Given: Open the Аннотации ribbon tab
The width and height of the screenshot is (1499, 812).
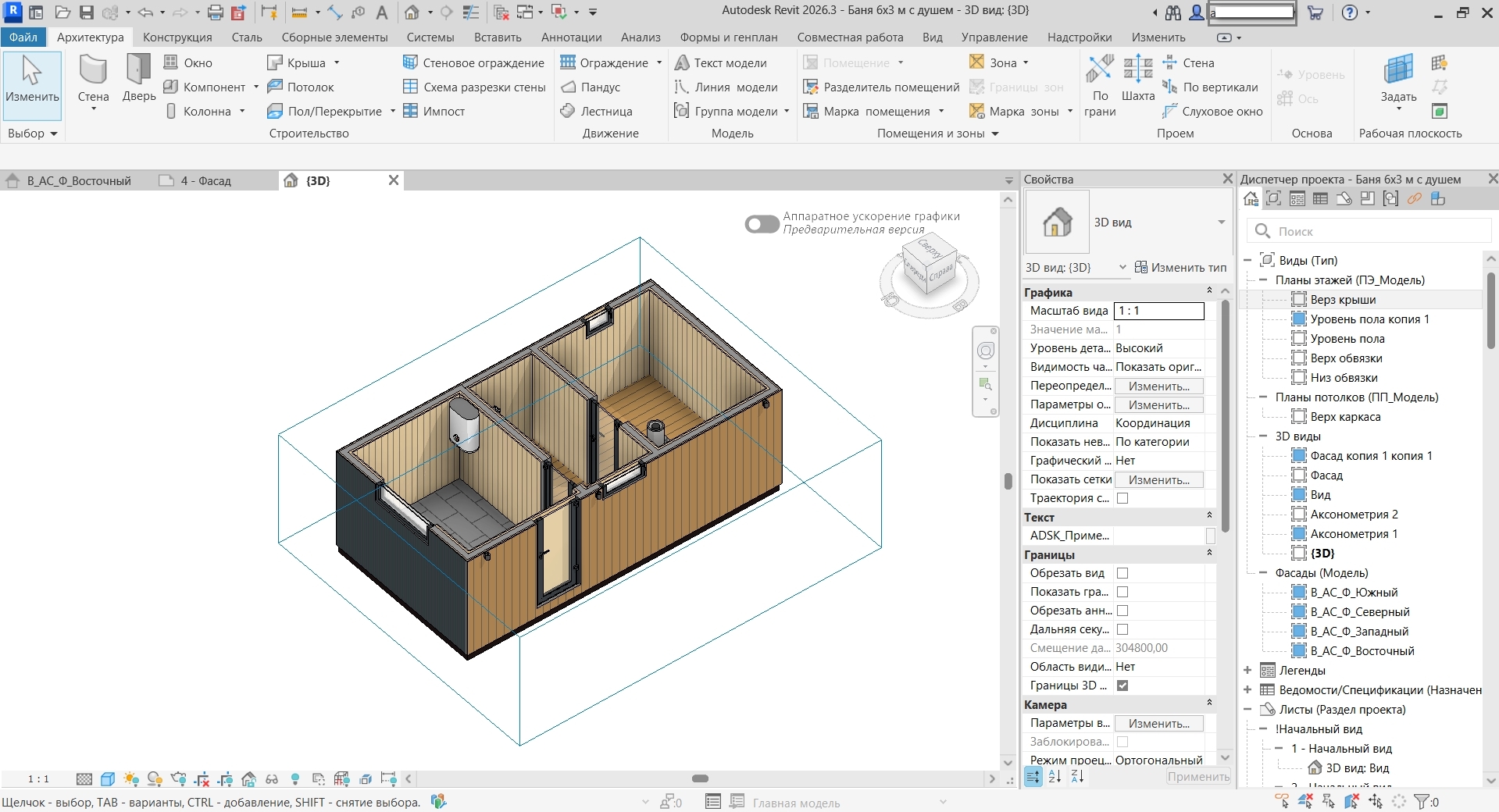Looking at the screenshot, I should 571,37.
